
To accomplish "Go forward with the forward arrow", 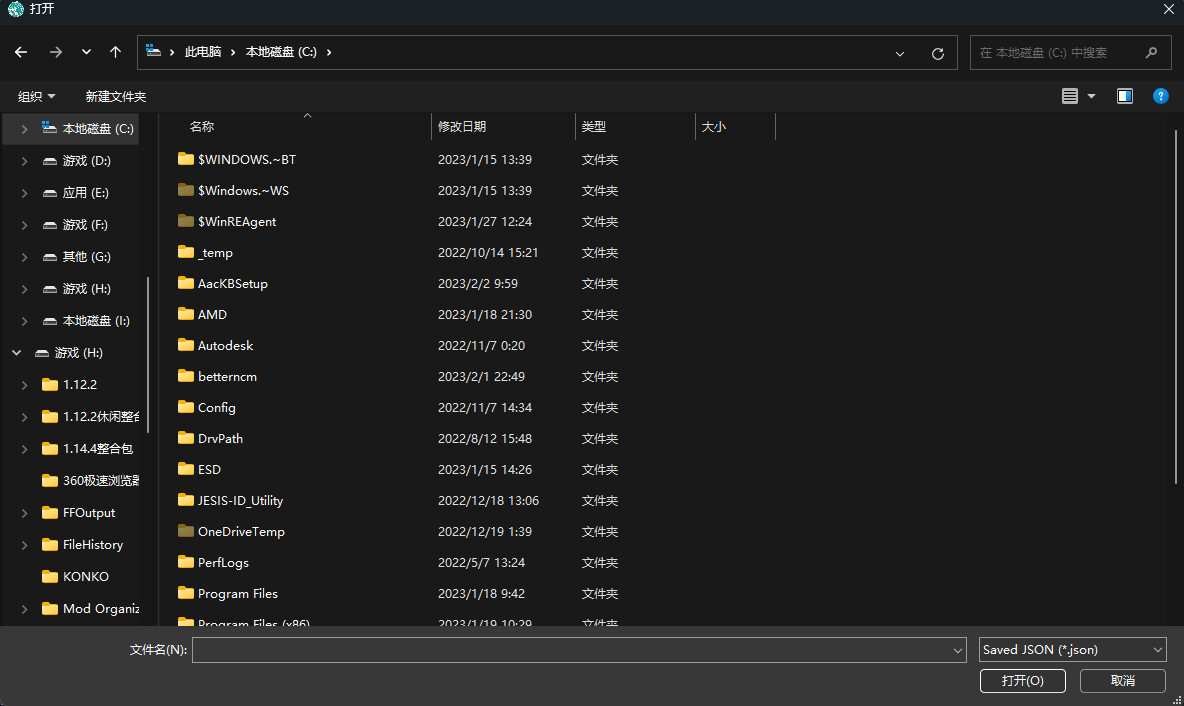I will [55, 52].
